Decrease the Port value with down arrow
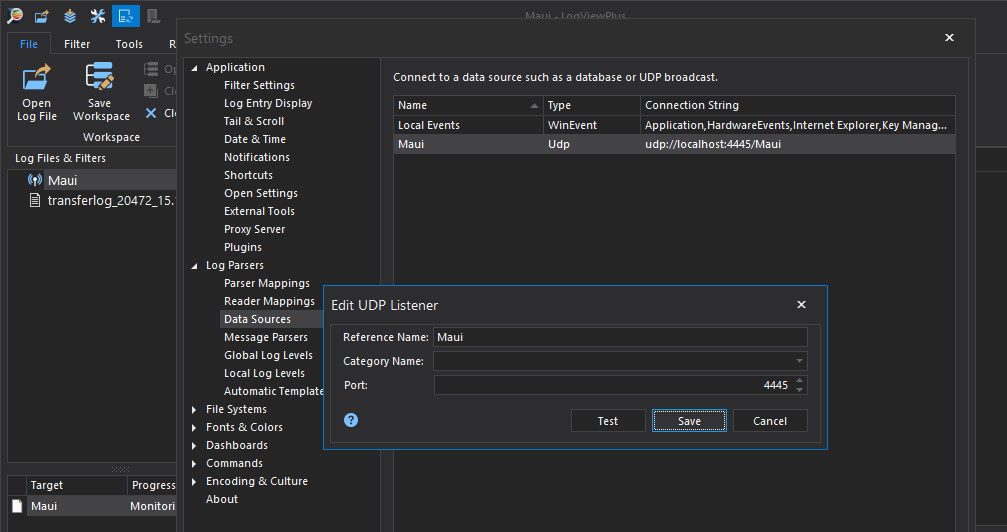This screenshot has width=1007, height=532. (800, 389)
